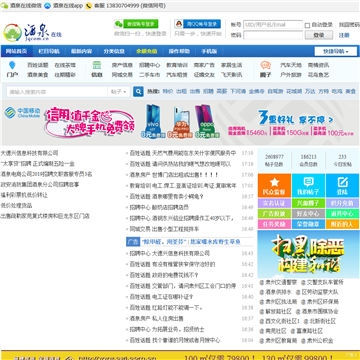Open the post 福利彩票机低价转让
360x360 pixels.
click(24, 195)
